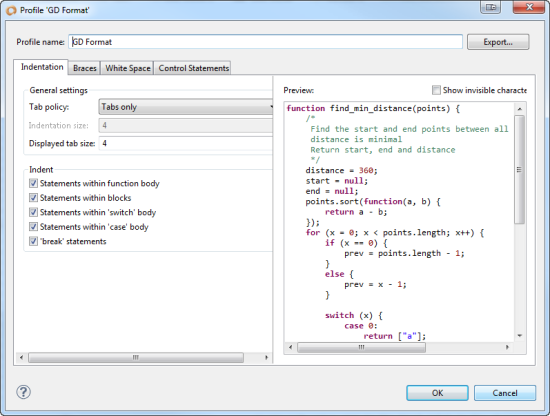
Task: Click preview horizontal scroll left arrow
Action: [x=290, y=347]
